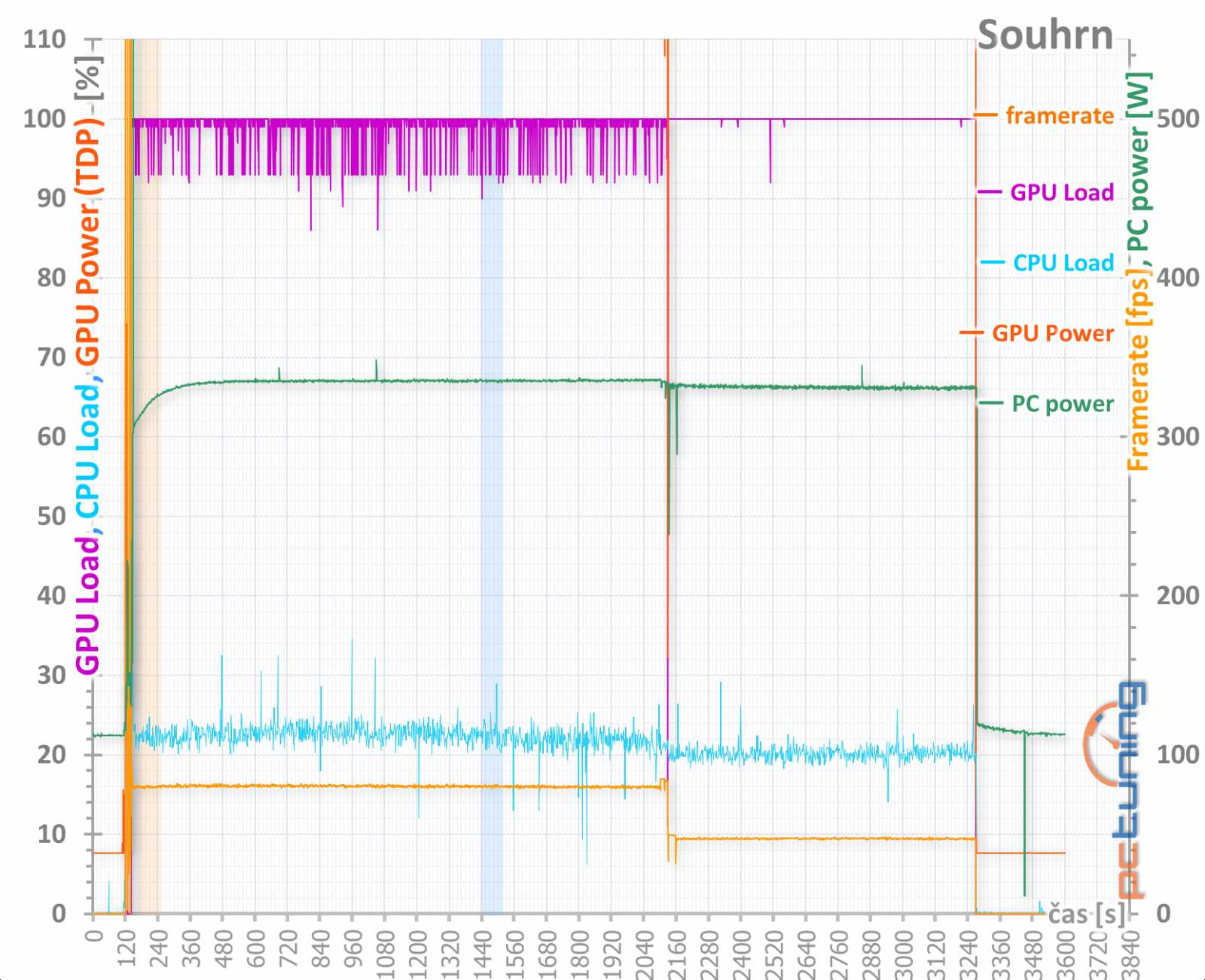Click the left axis value 80
Viewport: 1205px width, 980px height.
point(51,277)
